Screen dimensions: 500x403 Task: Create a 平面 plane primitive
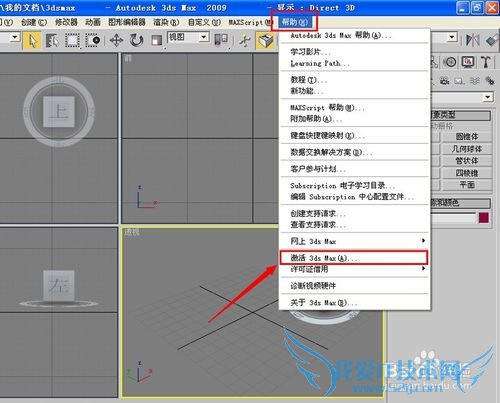[x=467, y=185]
